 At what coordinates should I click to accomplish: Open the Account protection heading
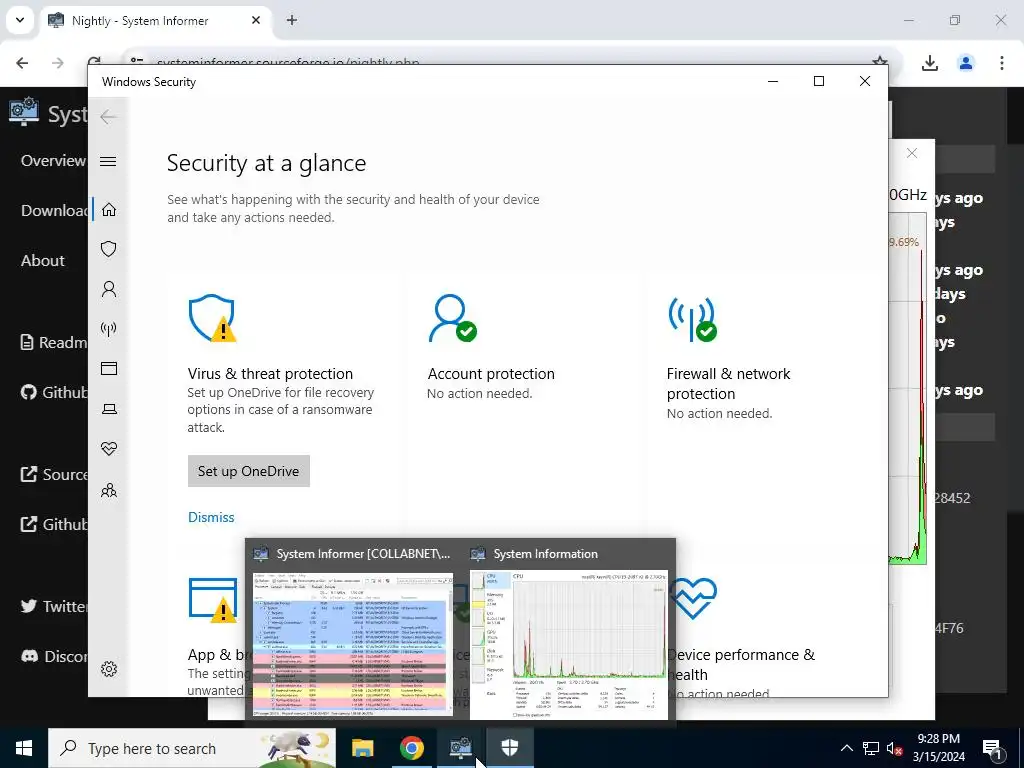(x=491, y=374)
